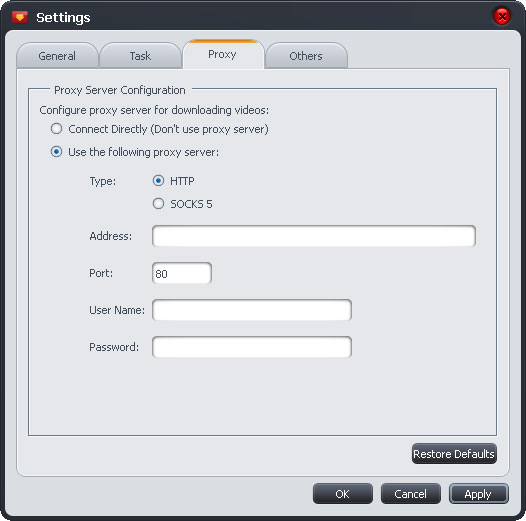Click 'Configure proxy server for downloading videos:' text

154,110
